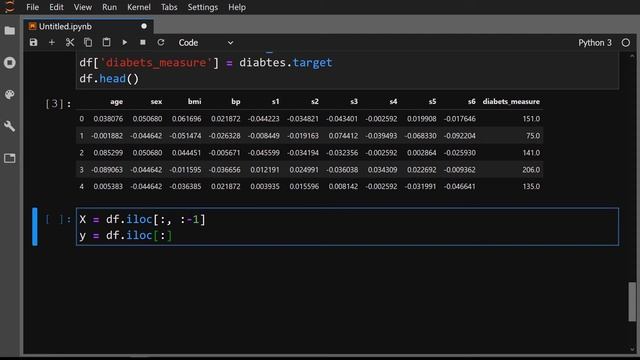Image resolution: width=640 pixels, height=360 pixels.
Task: Open the File menu
Action: click(x=32, y=7)
